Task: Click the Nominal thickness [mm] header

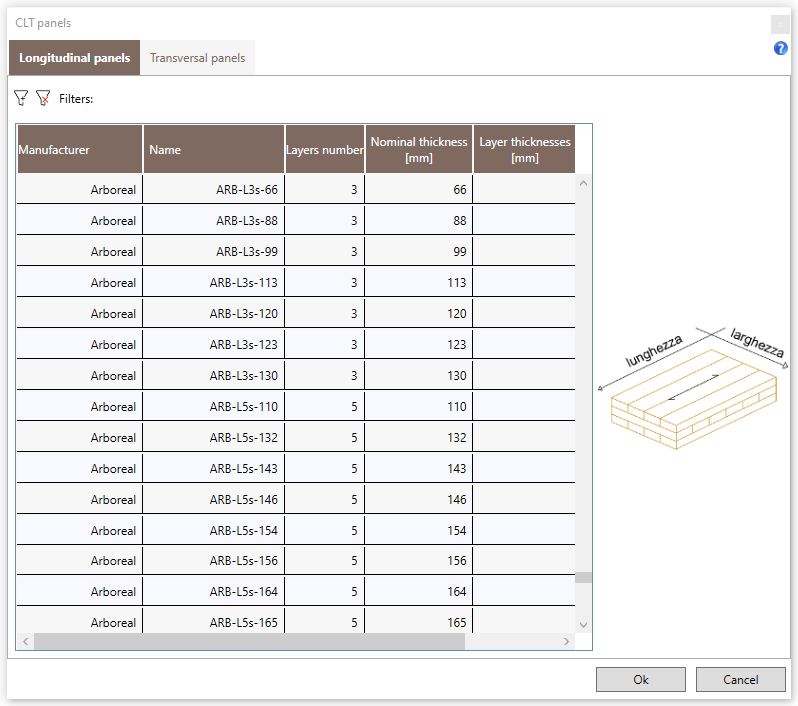Action: click(x=419, y=150)
